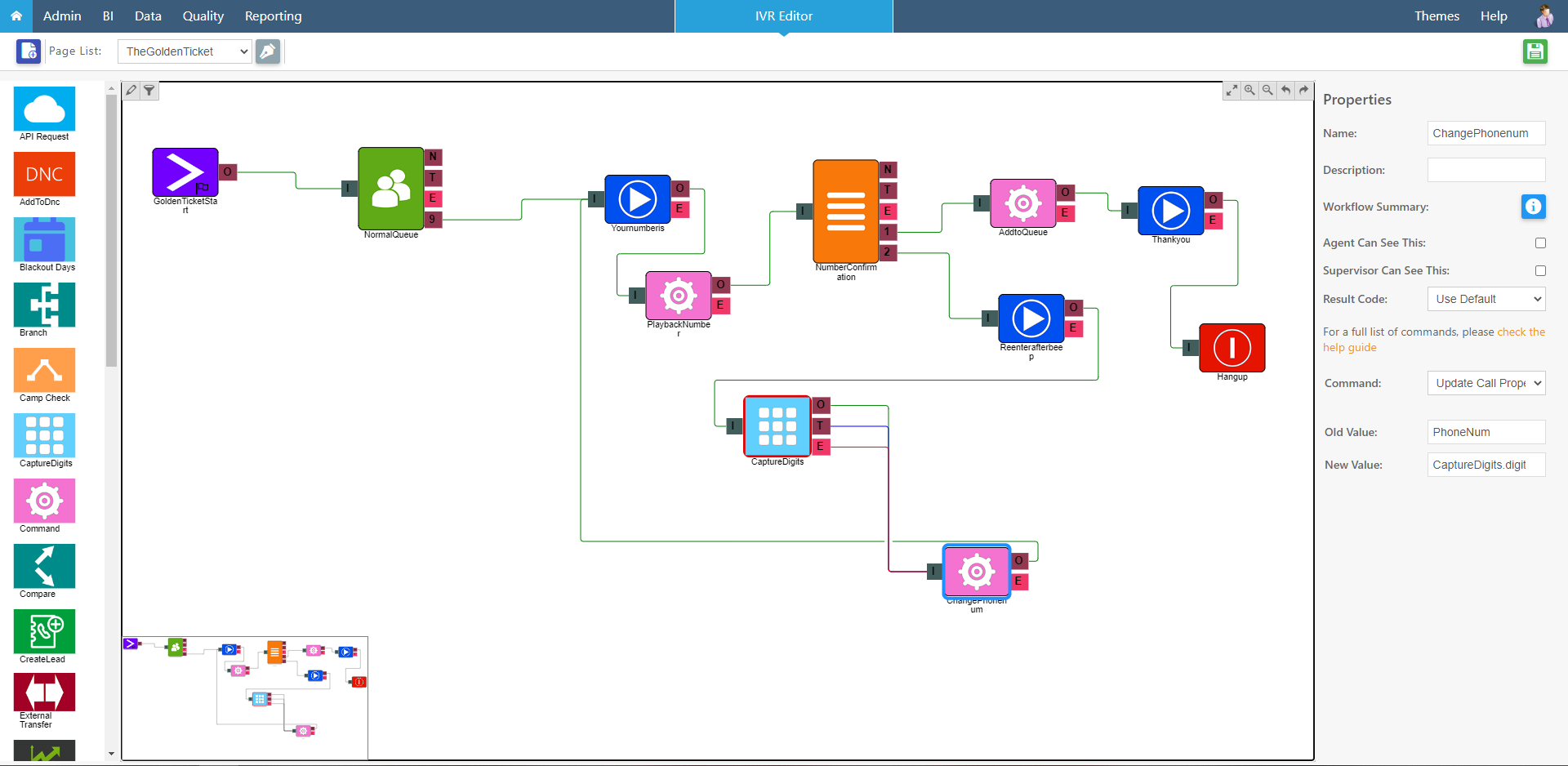
Task: Select the CreateLead tool
Action: tap(44, 636)
